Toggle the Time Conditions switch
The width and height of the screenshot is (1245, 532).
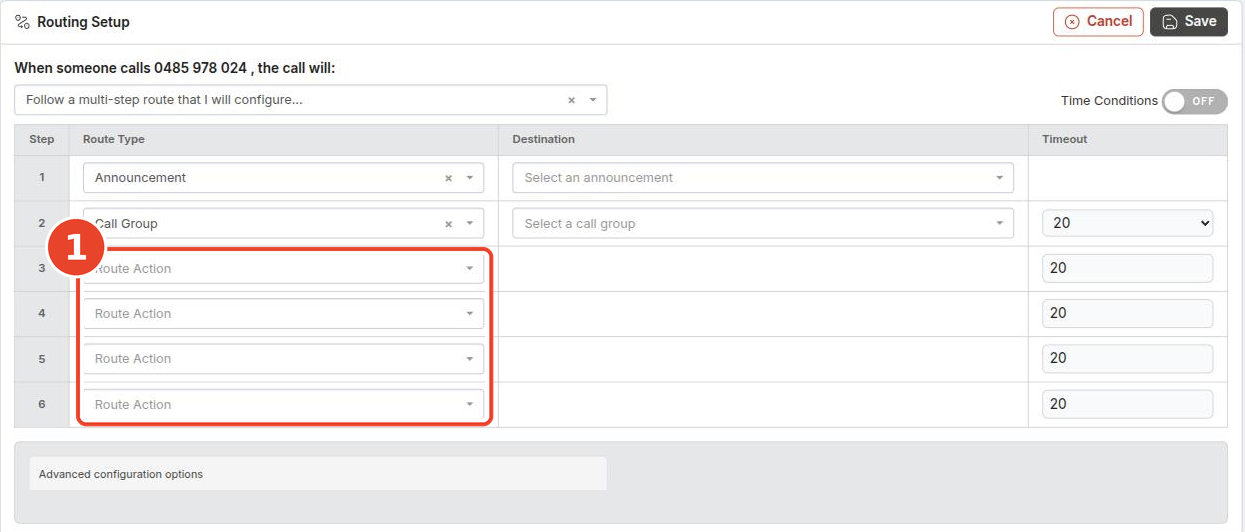coord(1195,101)
